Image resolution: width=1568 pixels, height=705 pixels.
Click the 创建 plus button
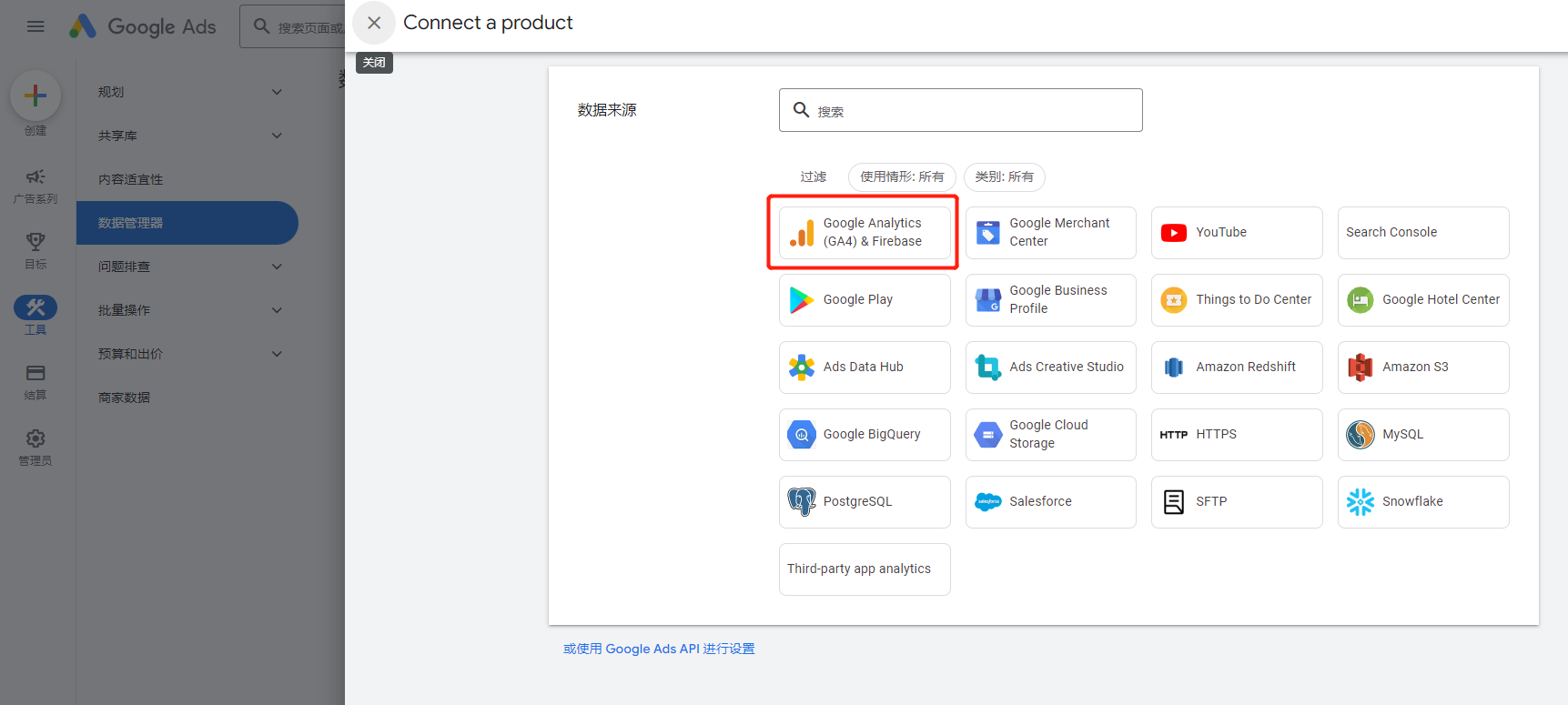tap(35, 96)
